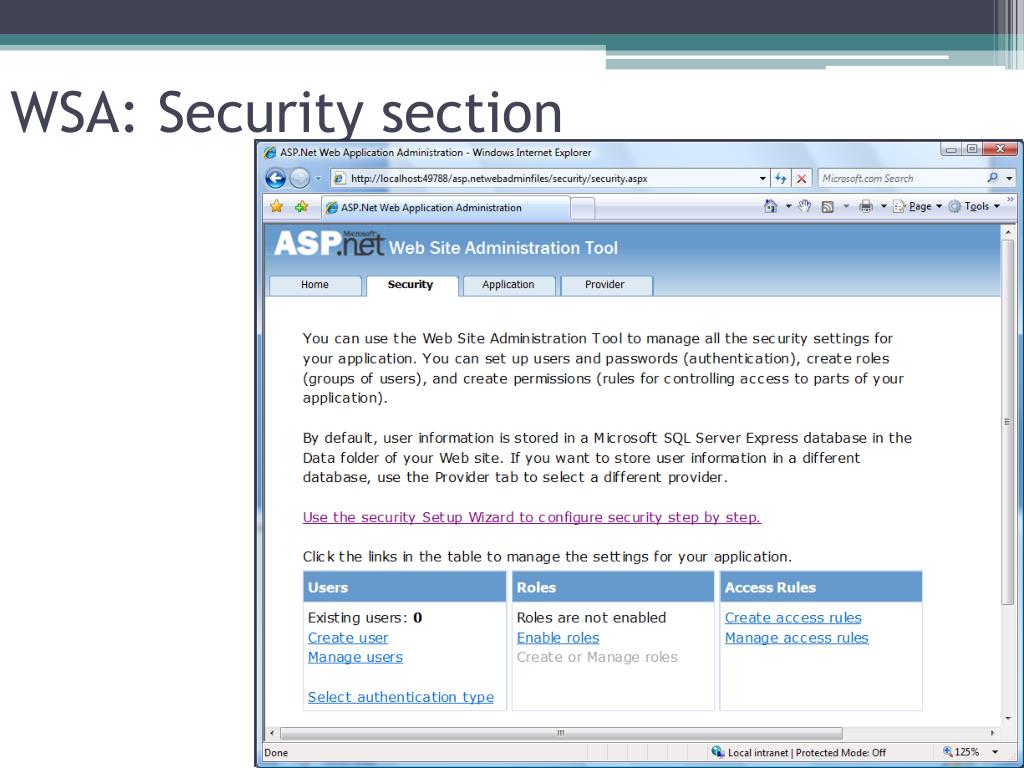Click Select authentication type link
This screenshot has width=1024, height=768.
[x=401, y=697]
